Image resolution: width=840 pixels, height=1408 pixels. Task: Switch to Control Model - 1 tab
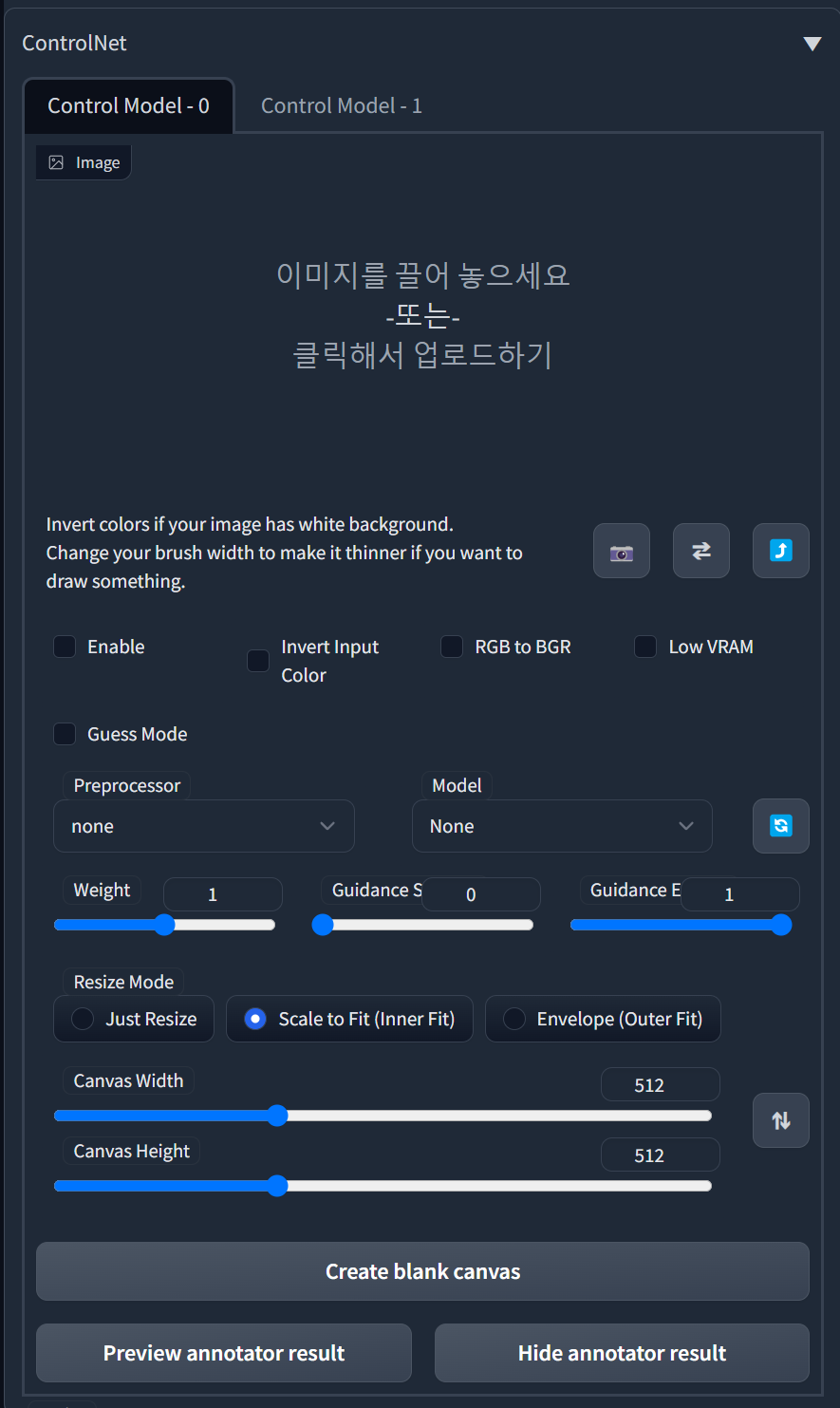pyautogui.click(x=342, y=105)
